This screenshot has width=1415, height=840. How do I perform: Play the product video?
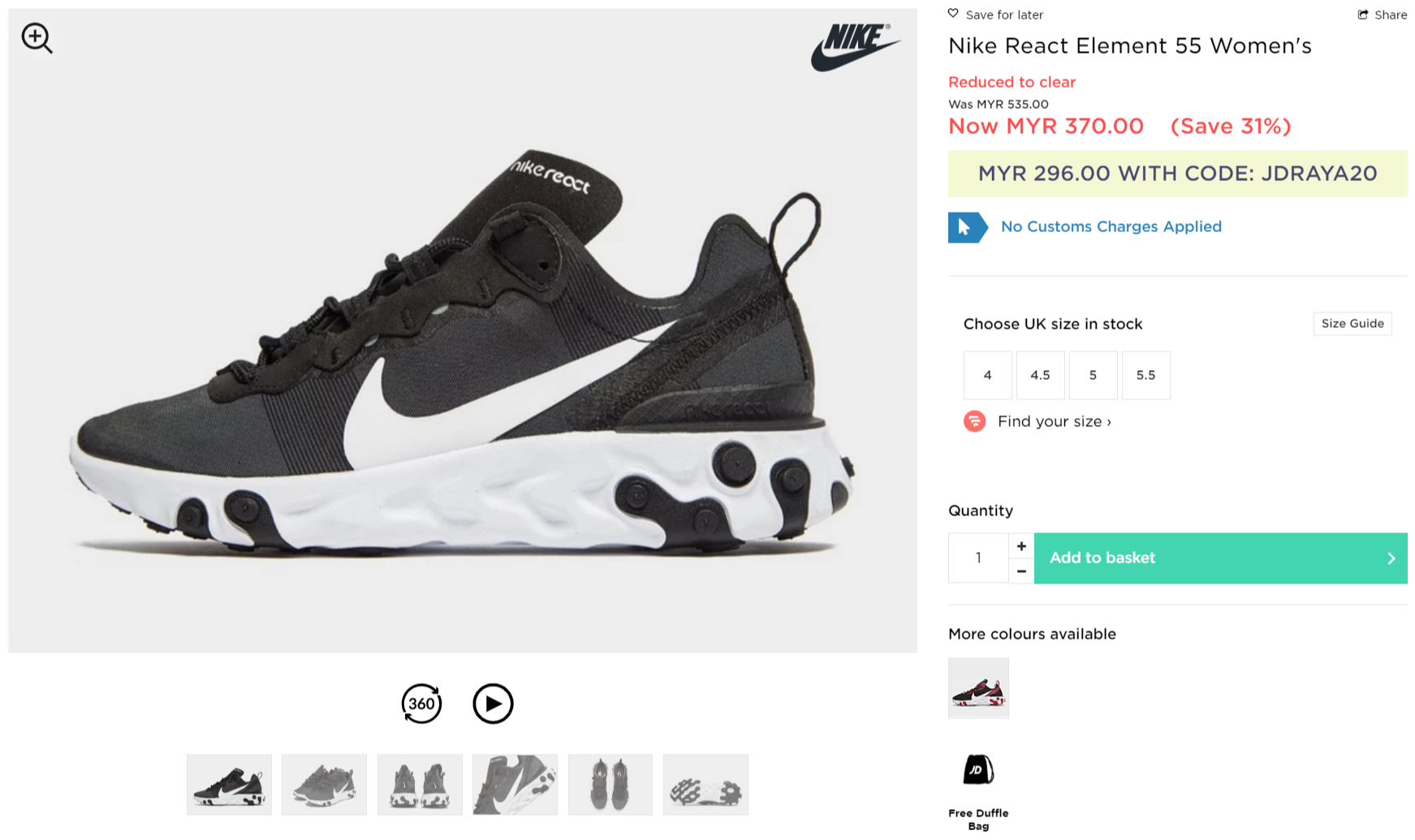[493, 704]
